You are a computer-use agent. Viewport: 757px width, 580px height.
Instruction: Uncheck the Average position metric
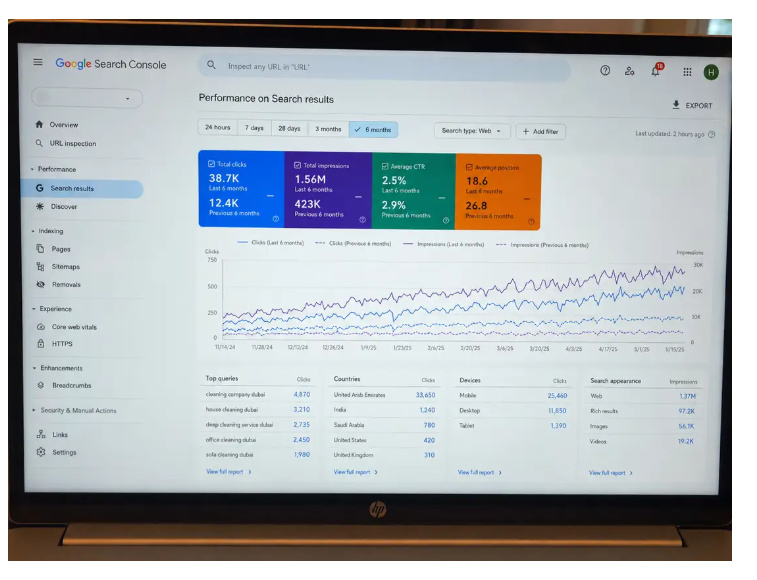click(x=469, y=167)
